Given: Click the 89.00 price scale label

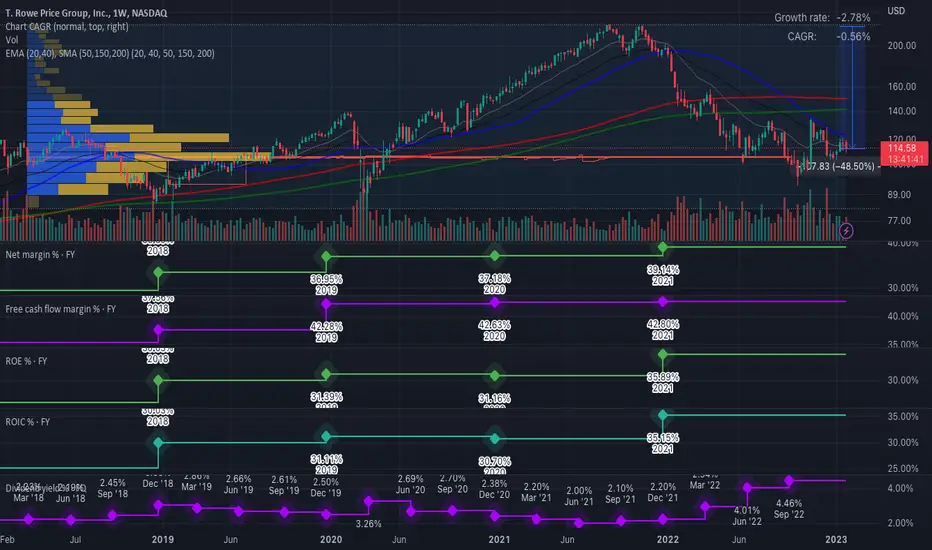Looking at the screenshot, I should point(899,194).
